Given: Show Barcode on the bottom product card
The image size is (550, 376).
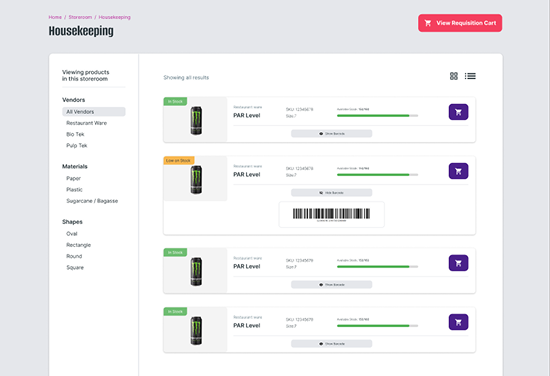Looking at the screenshot, I should 331,344.
